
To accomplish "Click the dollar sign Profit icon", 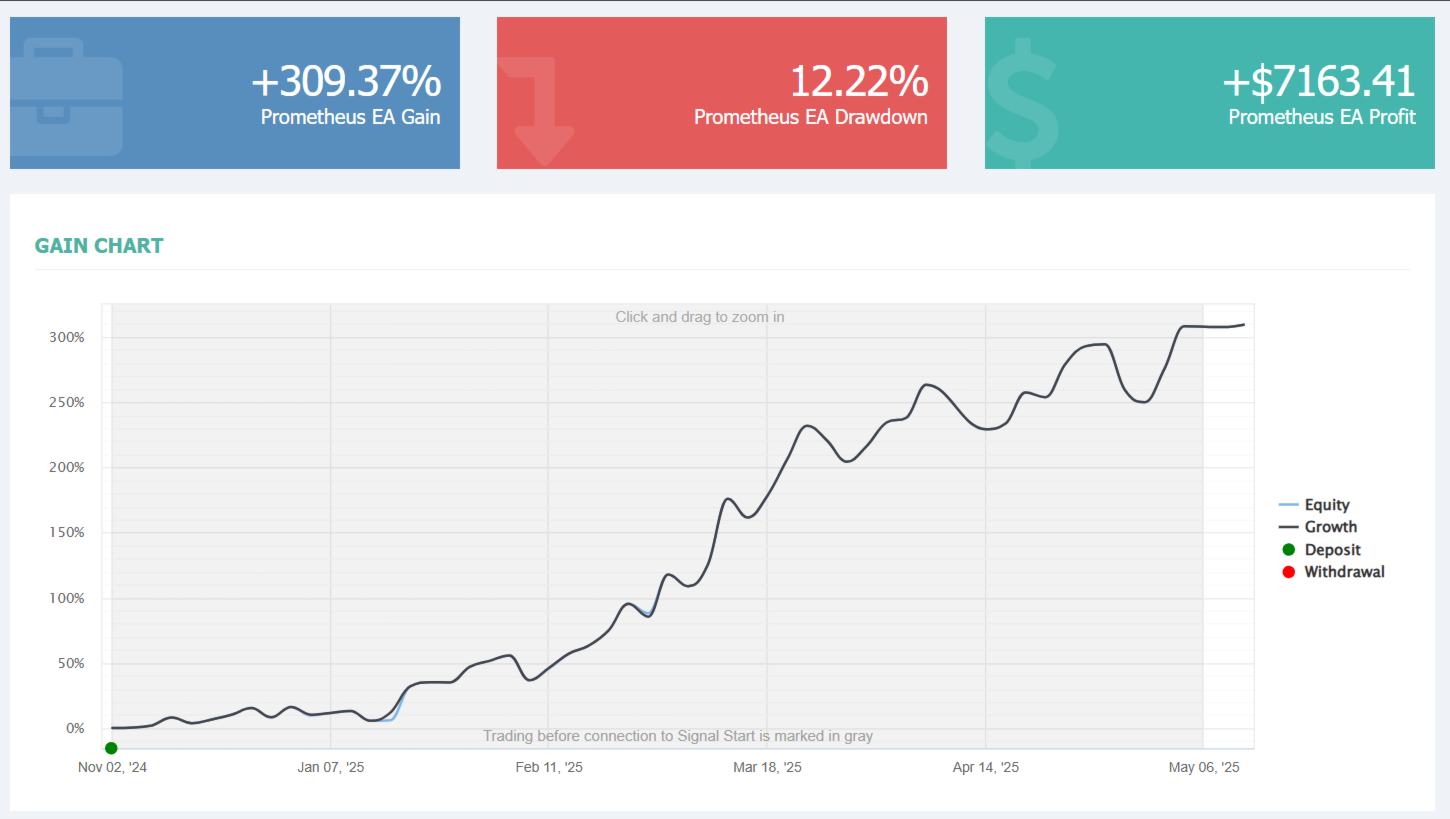I will coord(1021,104).
